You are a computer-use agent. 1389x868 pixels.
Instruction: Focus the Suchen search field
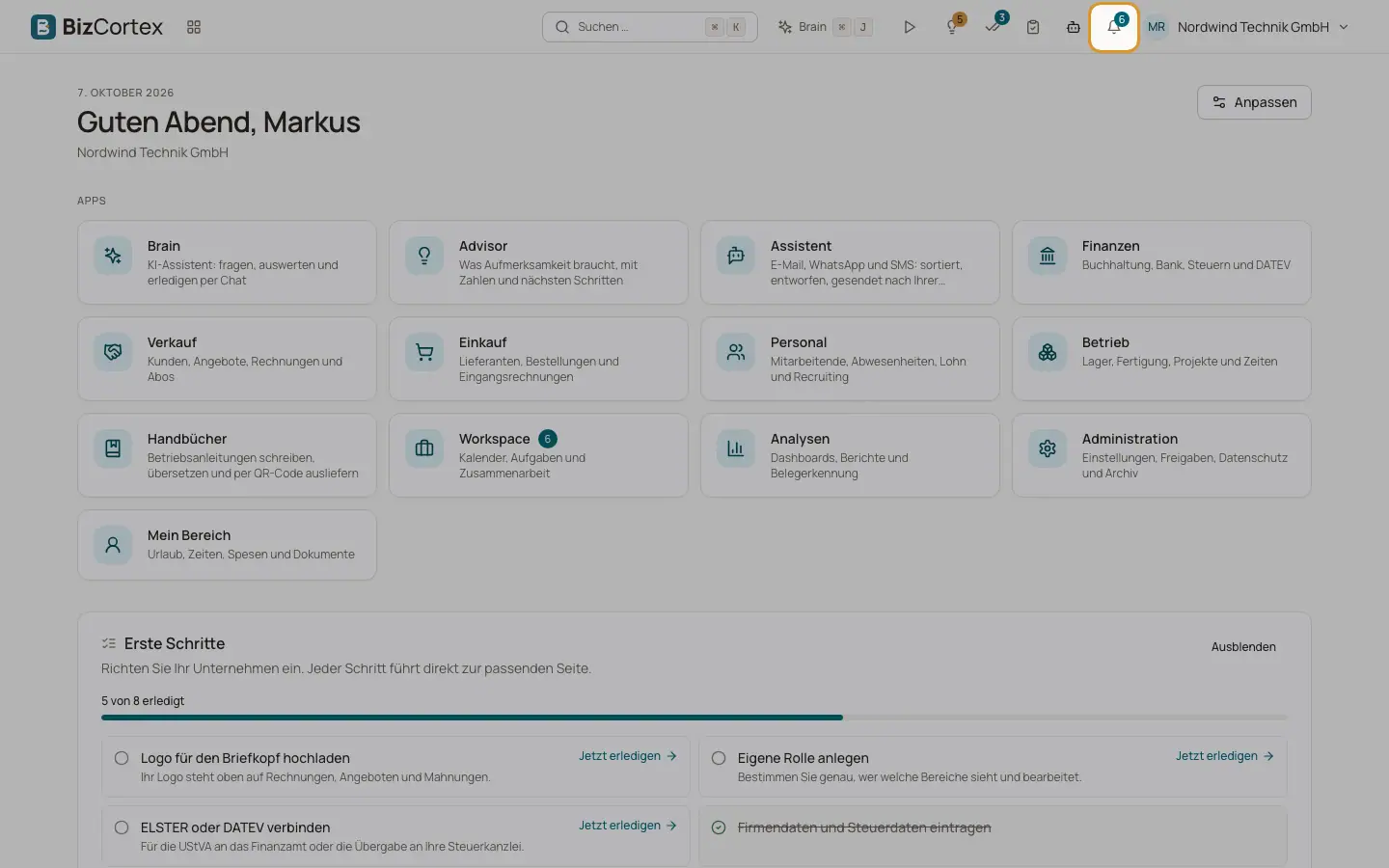[649, 27]
